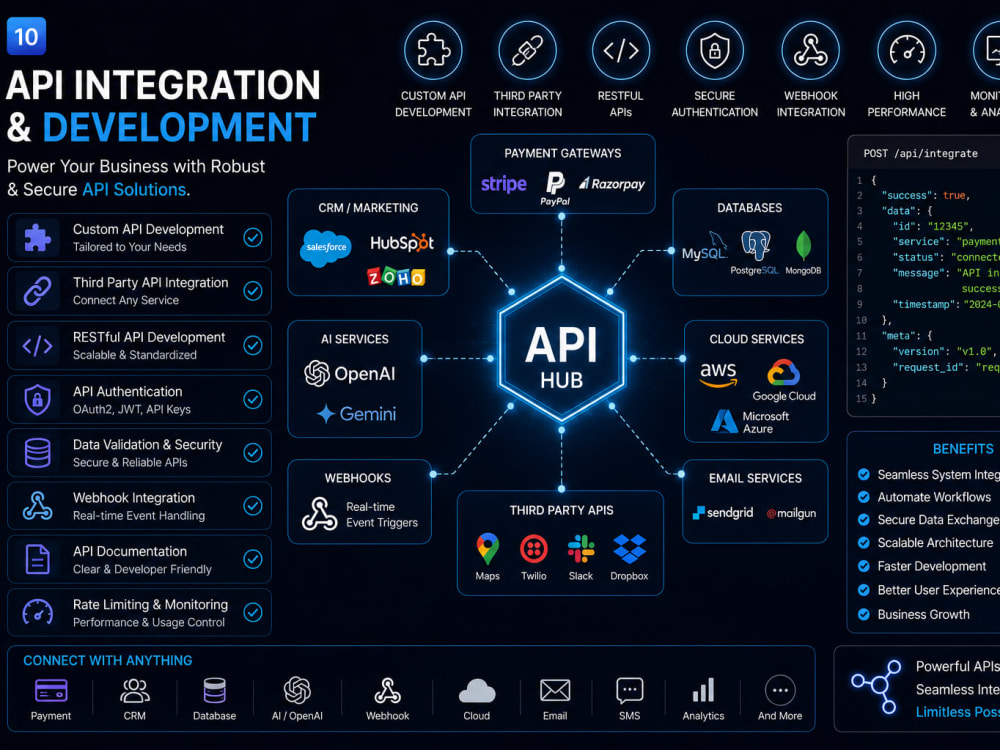
Task: Click the POST /api/integrate code header
Action: point(920,153)
